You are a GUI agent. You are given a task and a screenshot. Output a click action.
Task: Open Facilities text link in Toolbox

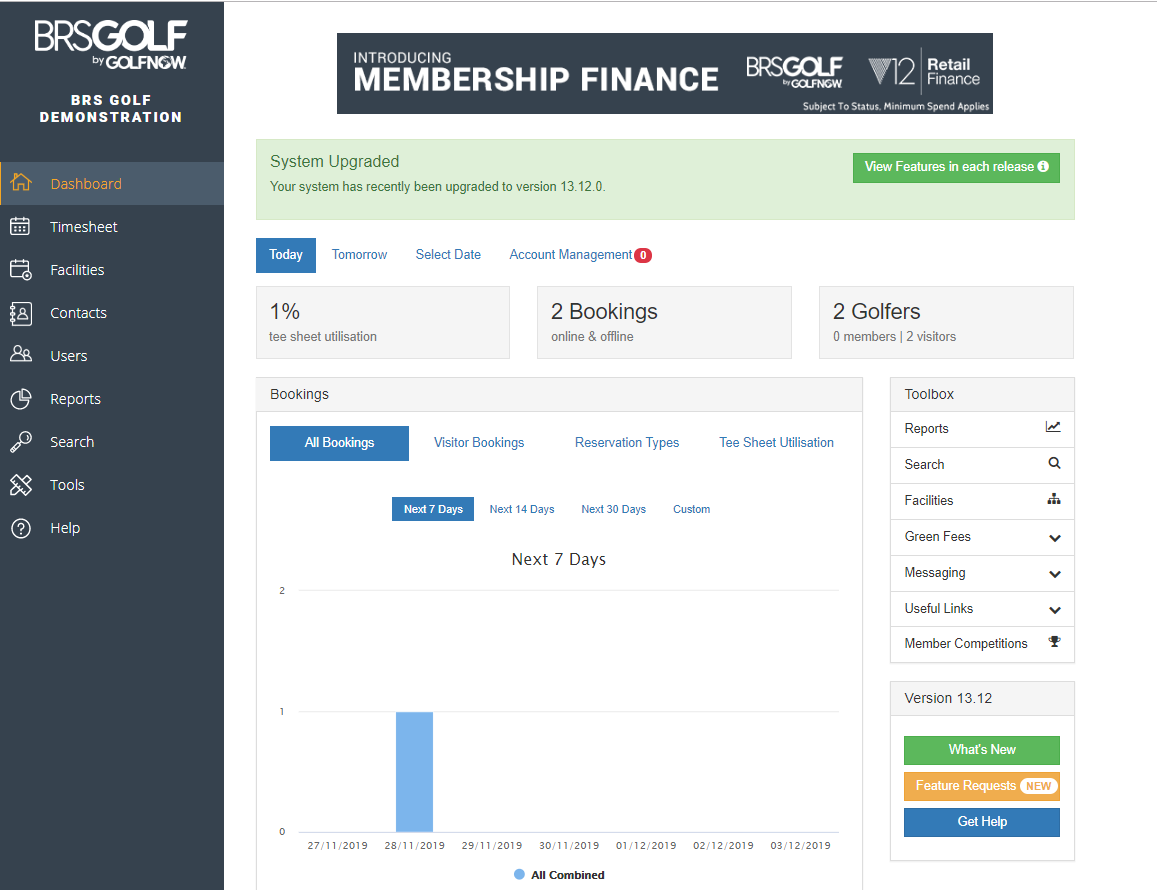coord(929,500)
